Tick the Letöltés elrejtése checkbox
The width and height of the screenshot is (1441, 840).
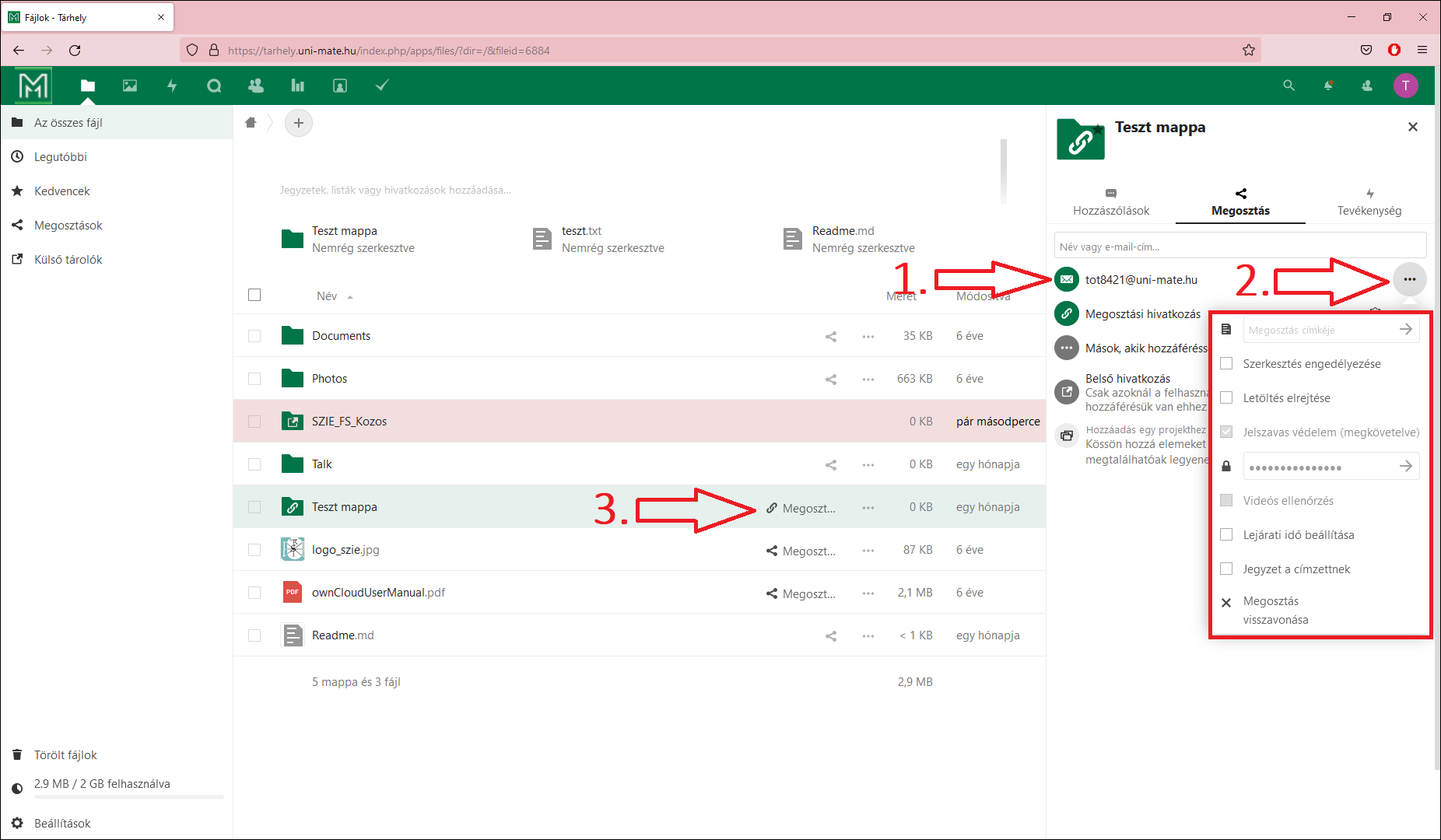pyautogui.click(x=1226, y=398)
